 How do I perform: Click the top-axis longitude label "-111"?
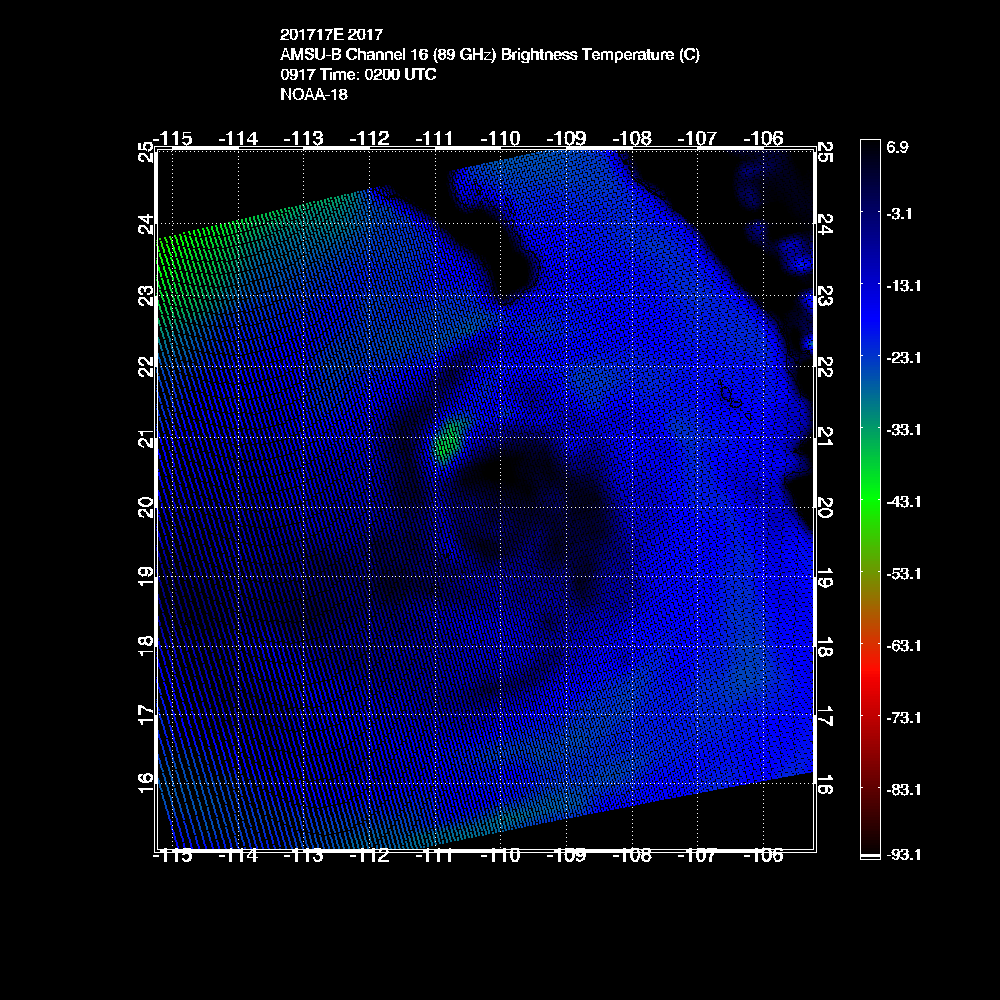(x=434, y=138)
